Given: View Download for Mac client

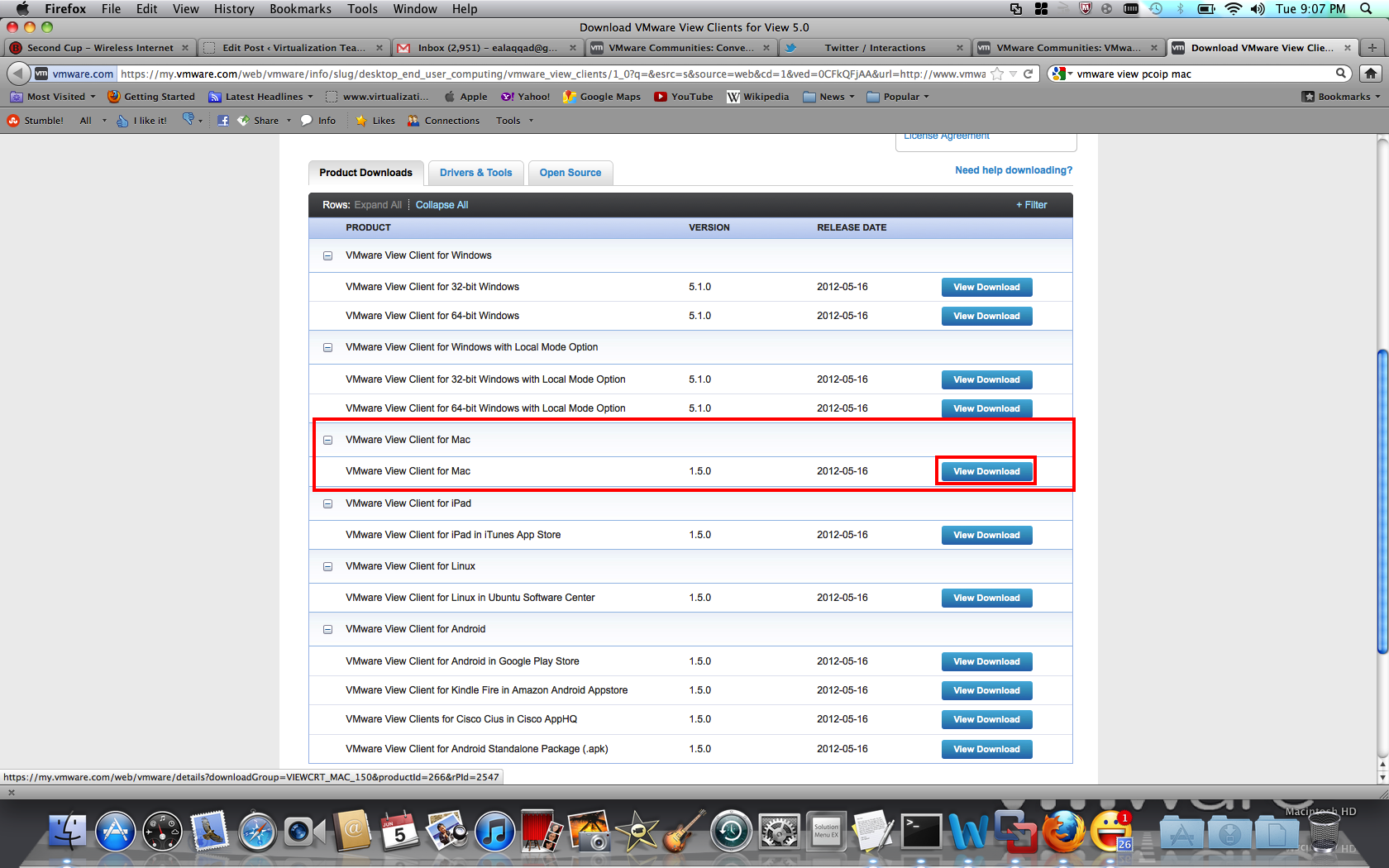Looking at the screenshot, I should tap(986, 471).
